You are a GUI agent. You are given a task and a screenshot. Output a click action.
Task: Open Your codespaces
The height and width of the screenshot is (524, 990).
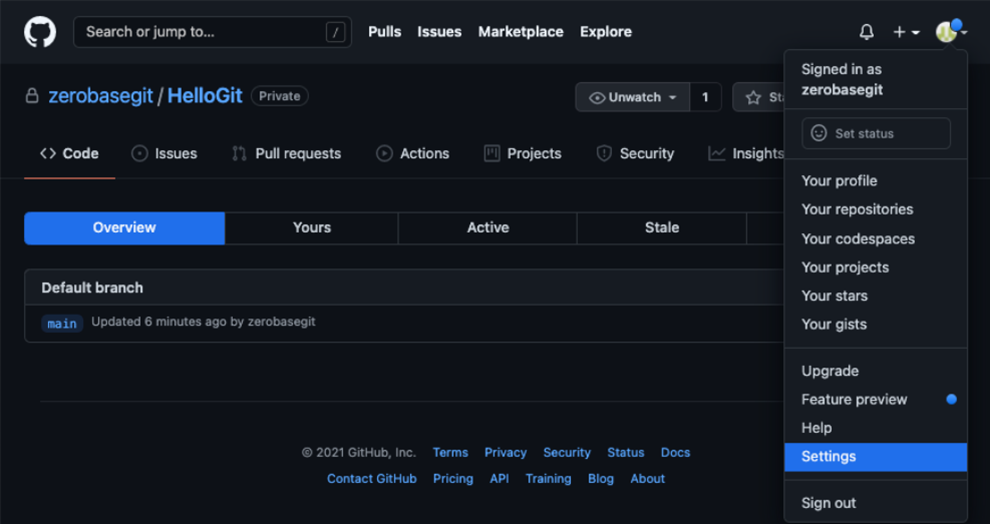[x=858, y=239]
